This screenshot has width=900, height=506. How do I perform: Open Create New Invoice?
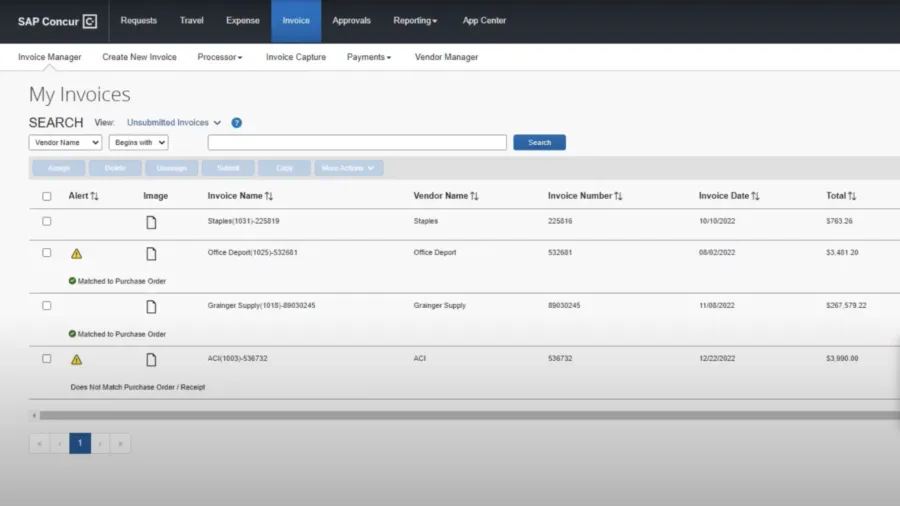139,57
